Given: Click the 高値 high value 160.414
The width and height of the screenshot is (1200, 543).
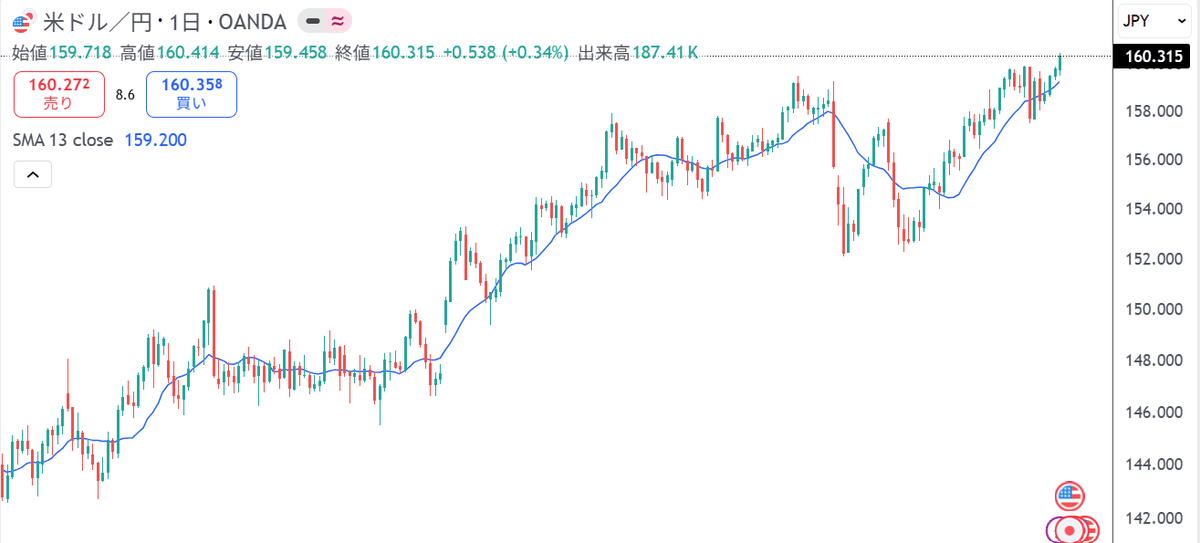Looking at the screenshot, I should tap(189, 52).
